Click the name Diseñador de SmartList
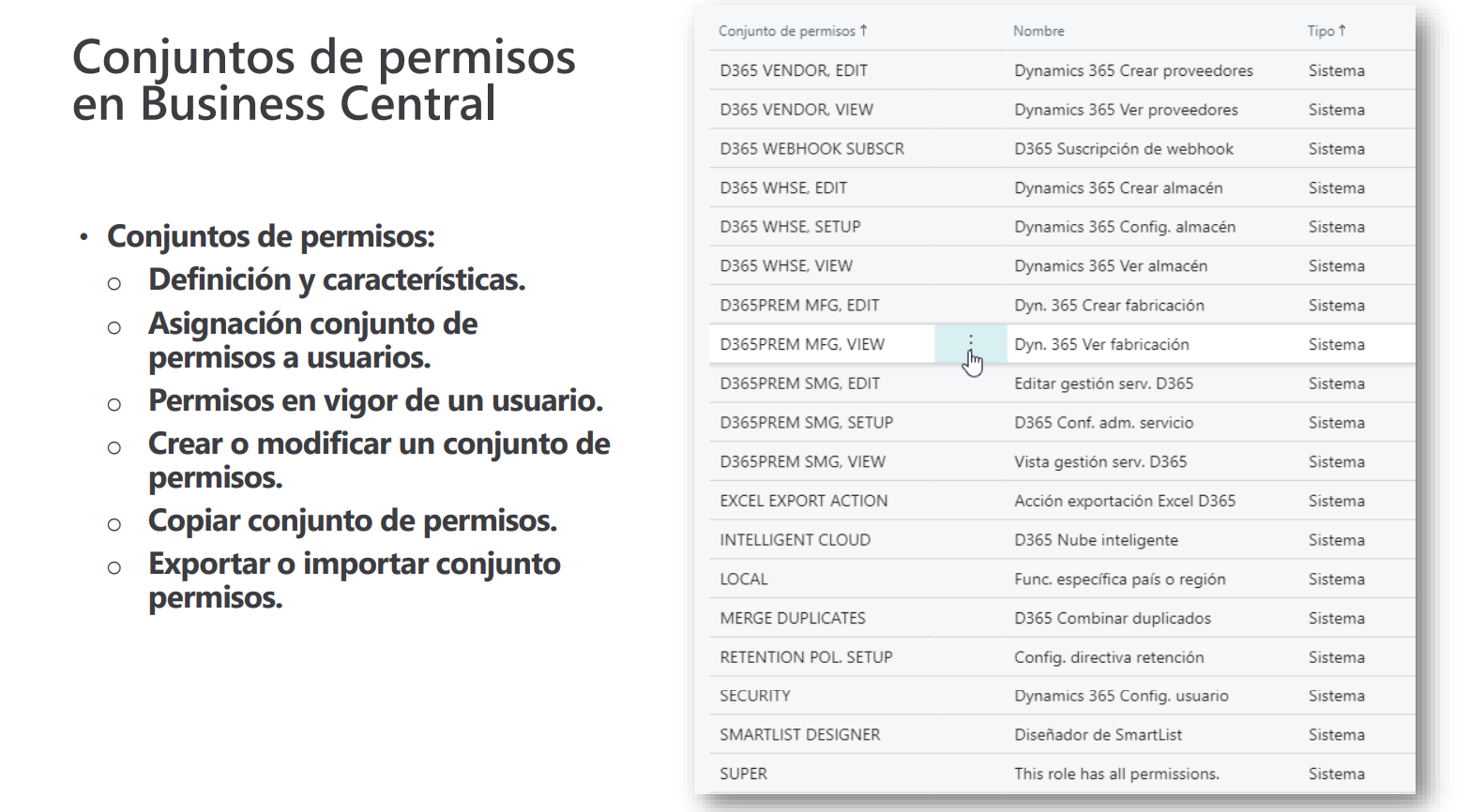The width and height of the screenshot is (1470, 812). (1098, 735)
